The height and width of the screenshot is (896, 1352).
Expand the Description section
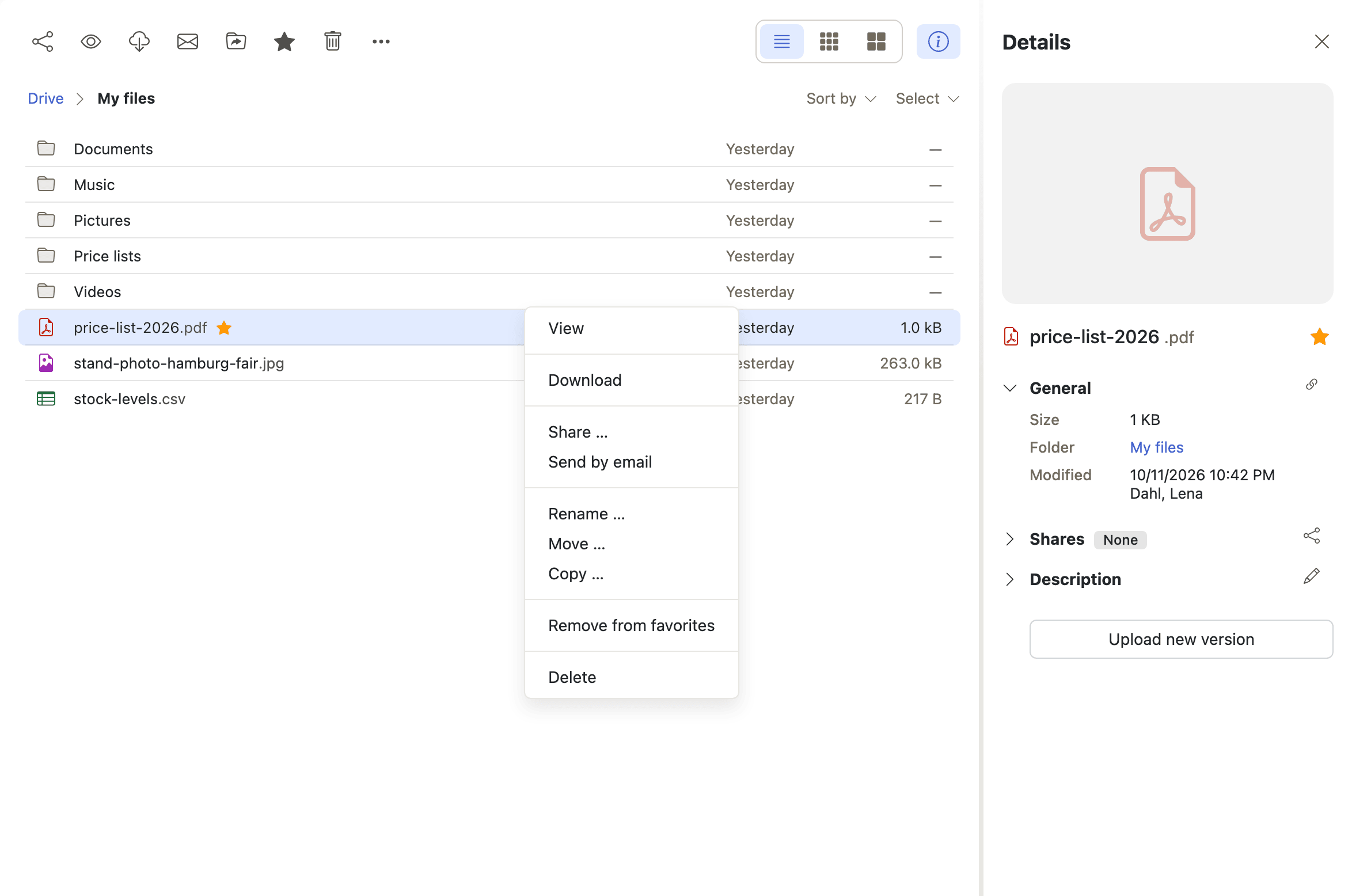pos(1010,579)
